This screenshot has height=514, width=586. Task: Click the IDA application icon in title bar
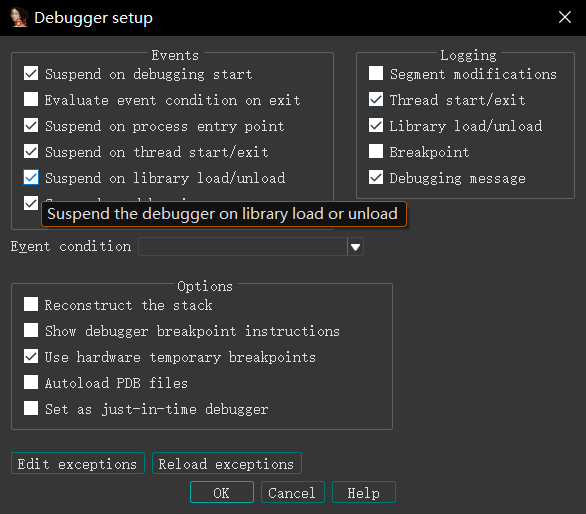tap(19, 17)
